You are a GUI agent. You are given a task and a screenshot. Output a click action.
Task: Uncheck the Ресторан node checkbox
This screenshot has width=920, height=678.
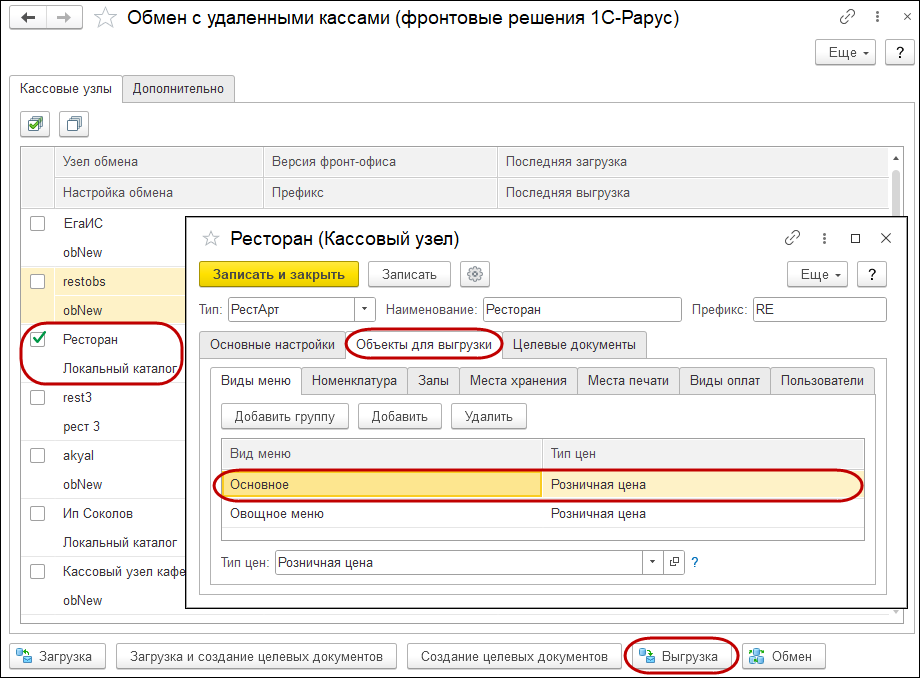click(x=38, y=339)
